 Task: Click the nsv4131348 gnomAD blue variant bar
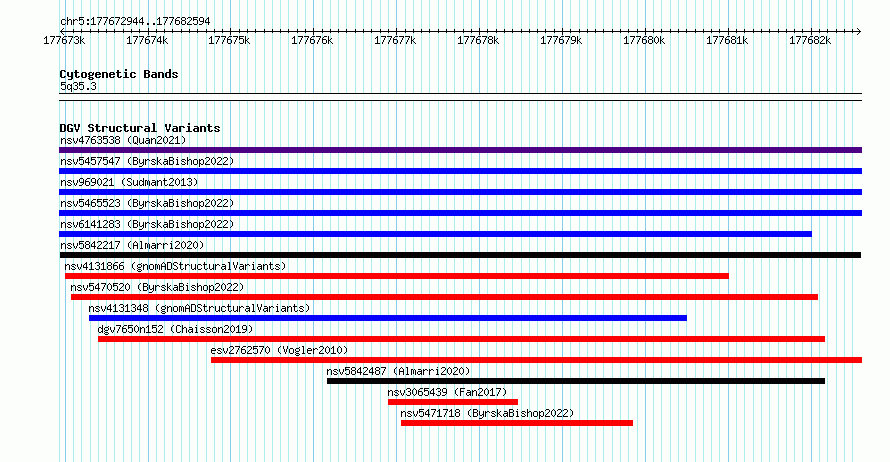click(x=388, y=318)
